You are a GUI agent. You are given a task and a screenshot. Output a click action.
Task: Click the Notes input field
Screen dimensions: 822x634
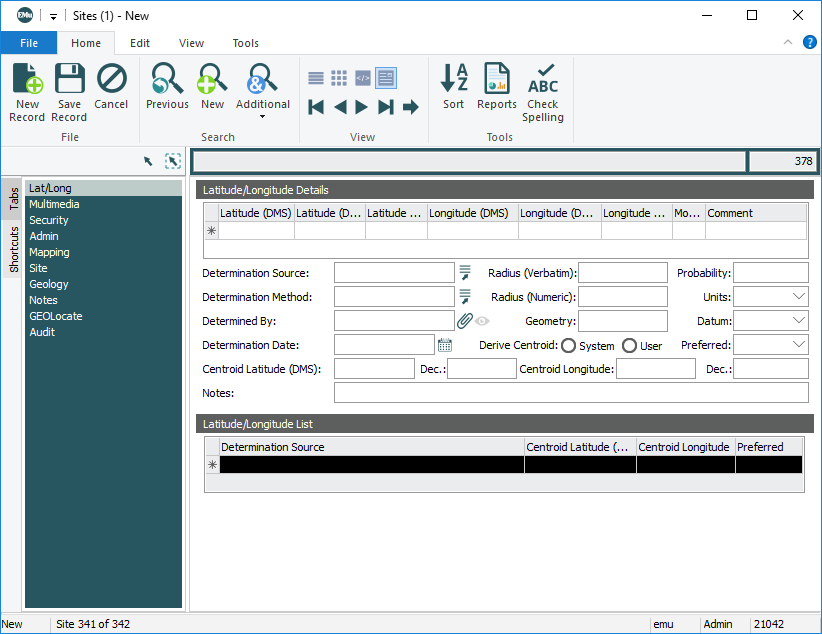point(570,393)
